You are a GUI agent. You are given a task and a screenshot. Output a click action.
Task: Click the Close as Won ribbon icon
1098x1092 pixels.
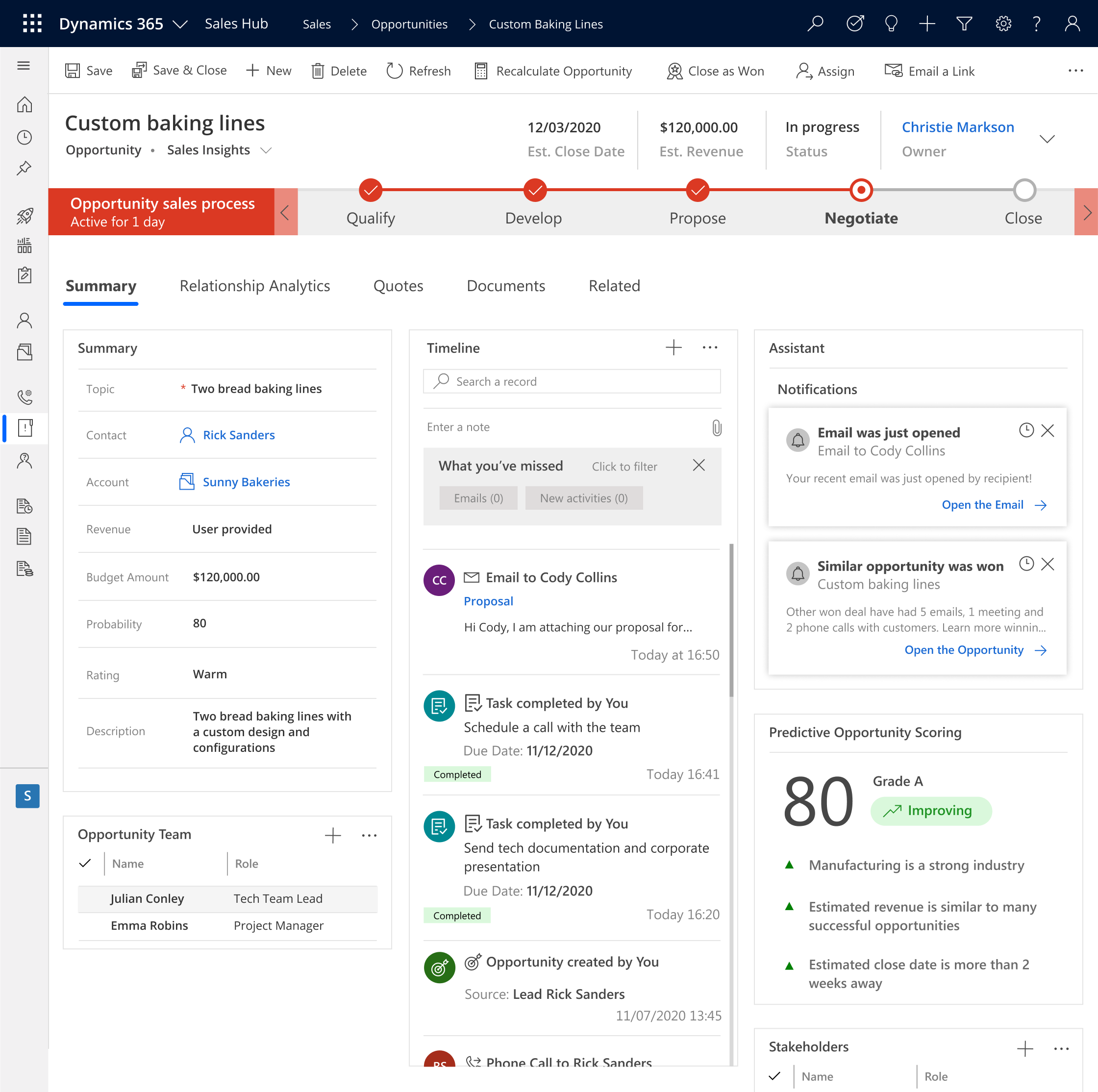coord(674,71)
